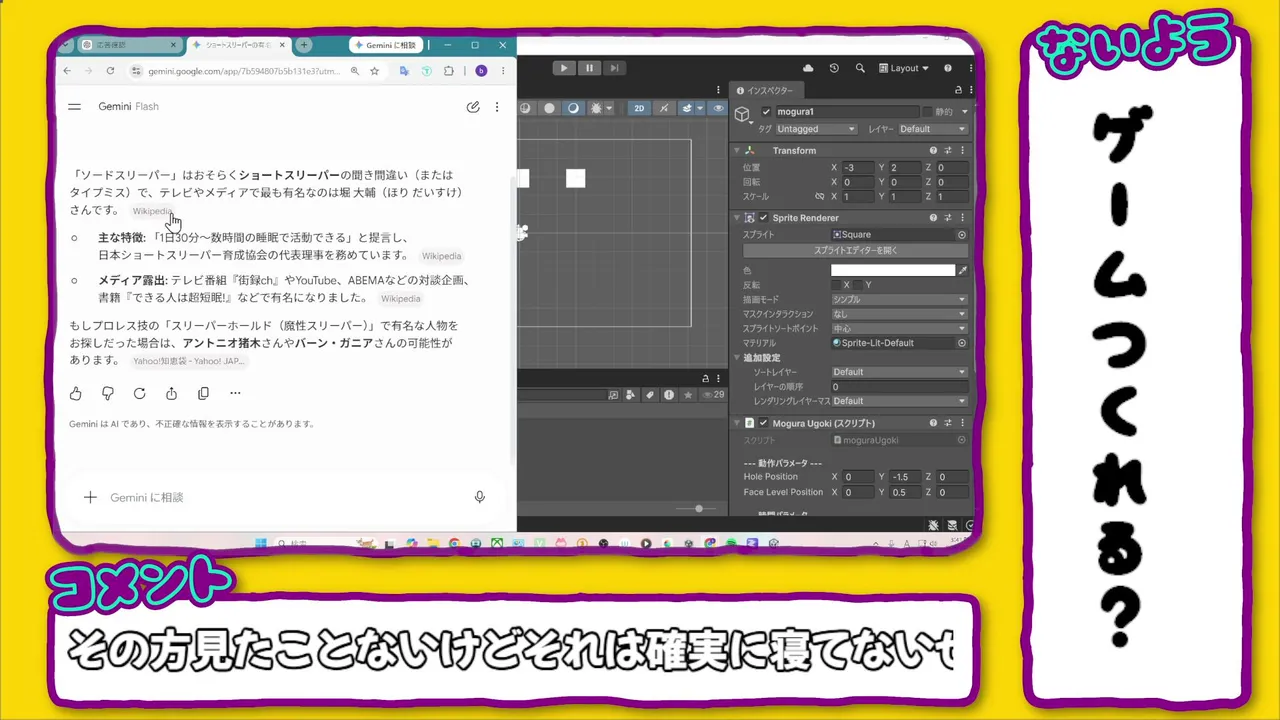Switch to the 応答確認 browser tab
This screenshot has height=720, width=1280.
pyautogui.click(x=129, y=45)
